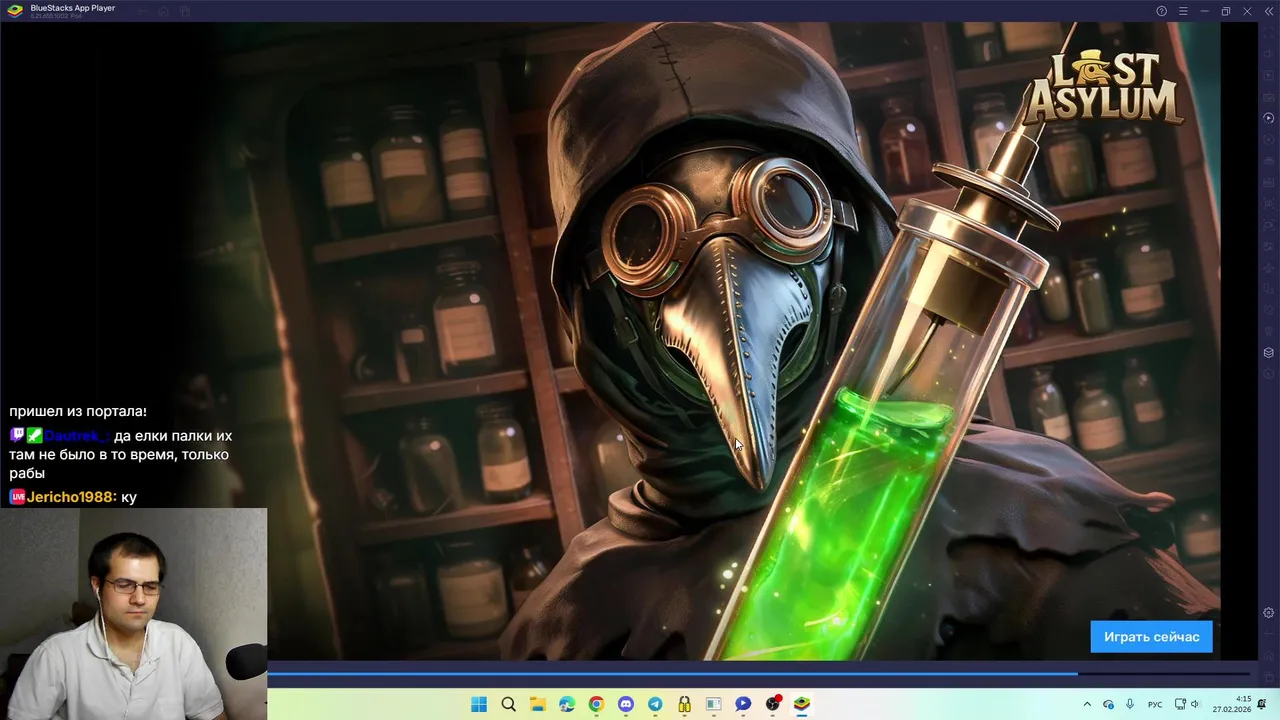1280x720 pixels.
Task: Open the BlueStacks hamburger menu
Action: click(1183, 11)
